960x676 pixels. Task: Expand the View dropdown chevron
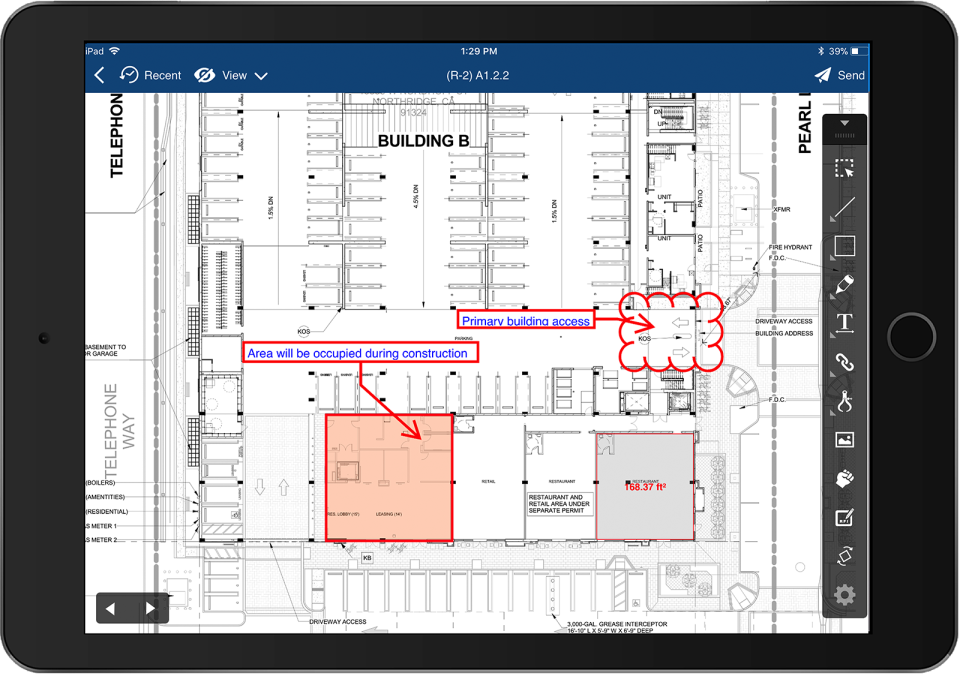(261, 76)
